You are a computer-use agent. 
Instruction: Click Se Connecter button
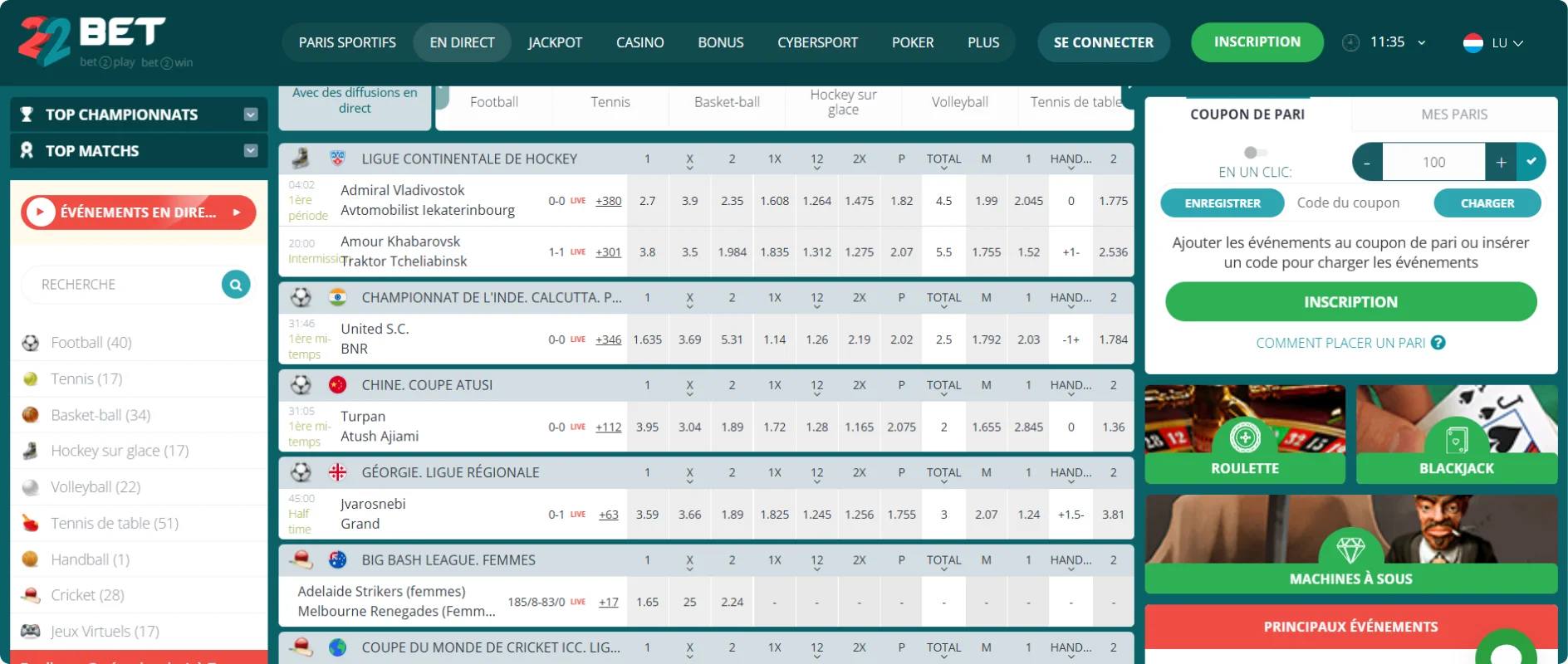[x=1104, y=42]
